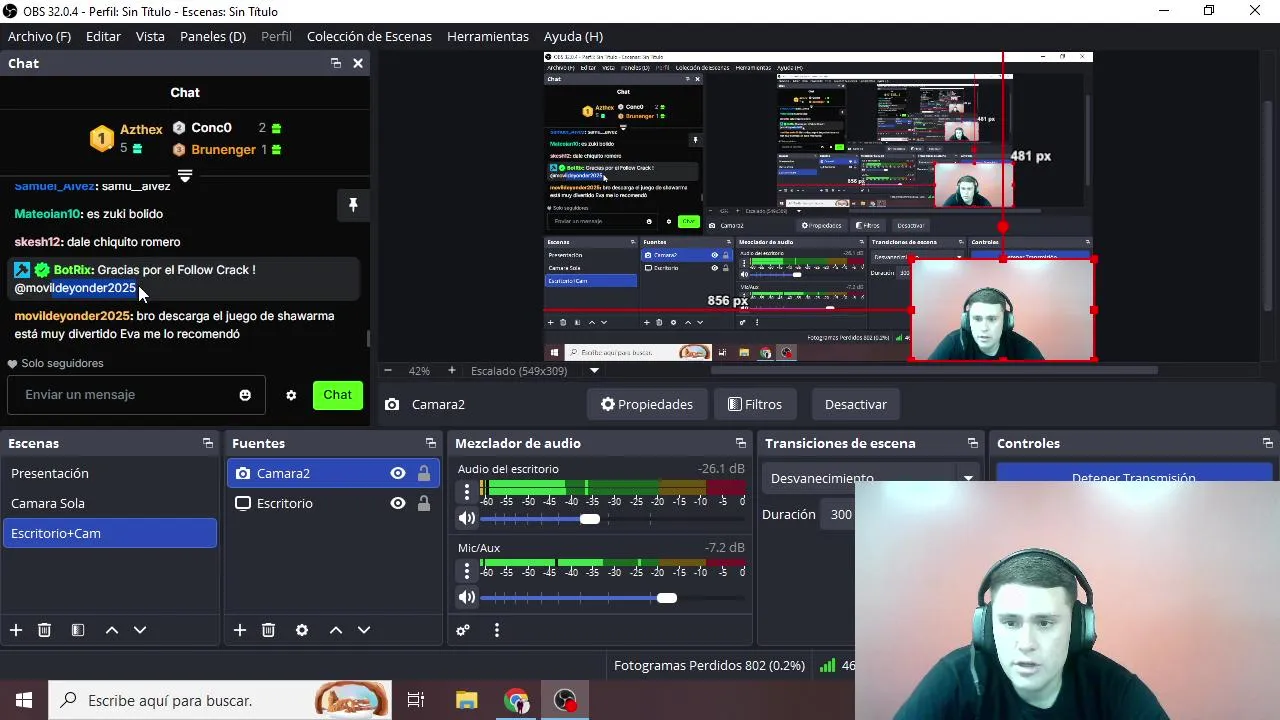Remove the selected source
Screen dimensions: 1280x720
click(268, 630)
